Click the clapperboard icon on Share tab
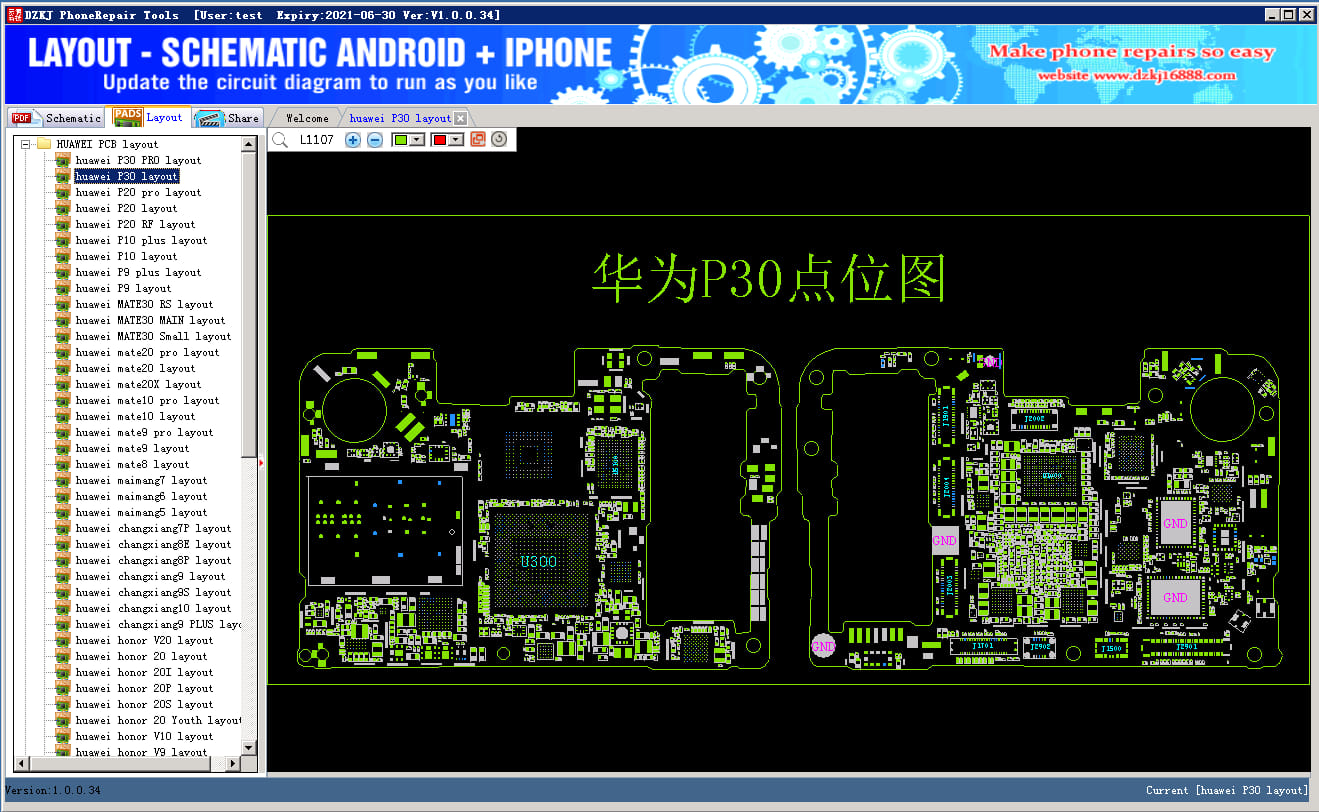The width and height of the screenshot is (1319, 812). pyautogui.click(x=209, y=118)
